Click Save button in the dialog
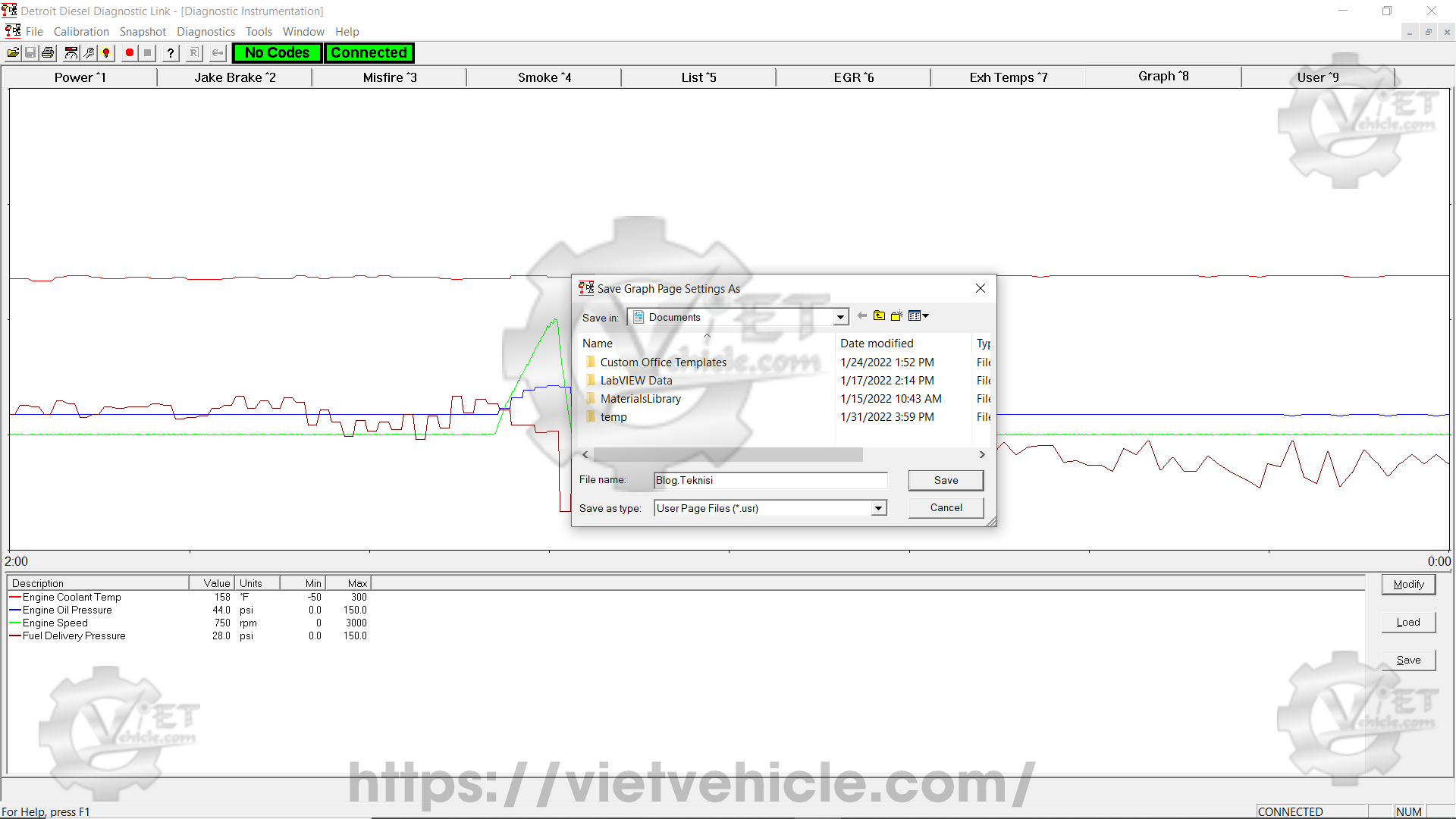1456x819 pixels. 946,480
